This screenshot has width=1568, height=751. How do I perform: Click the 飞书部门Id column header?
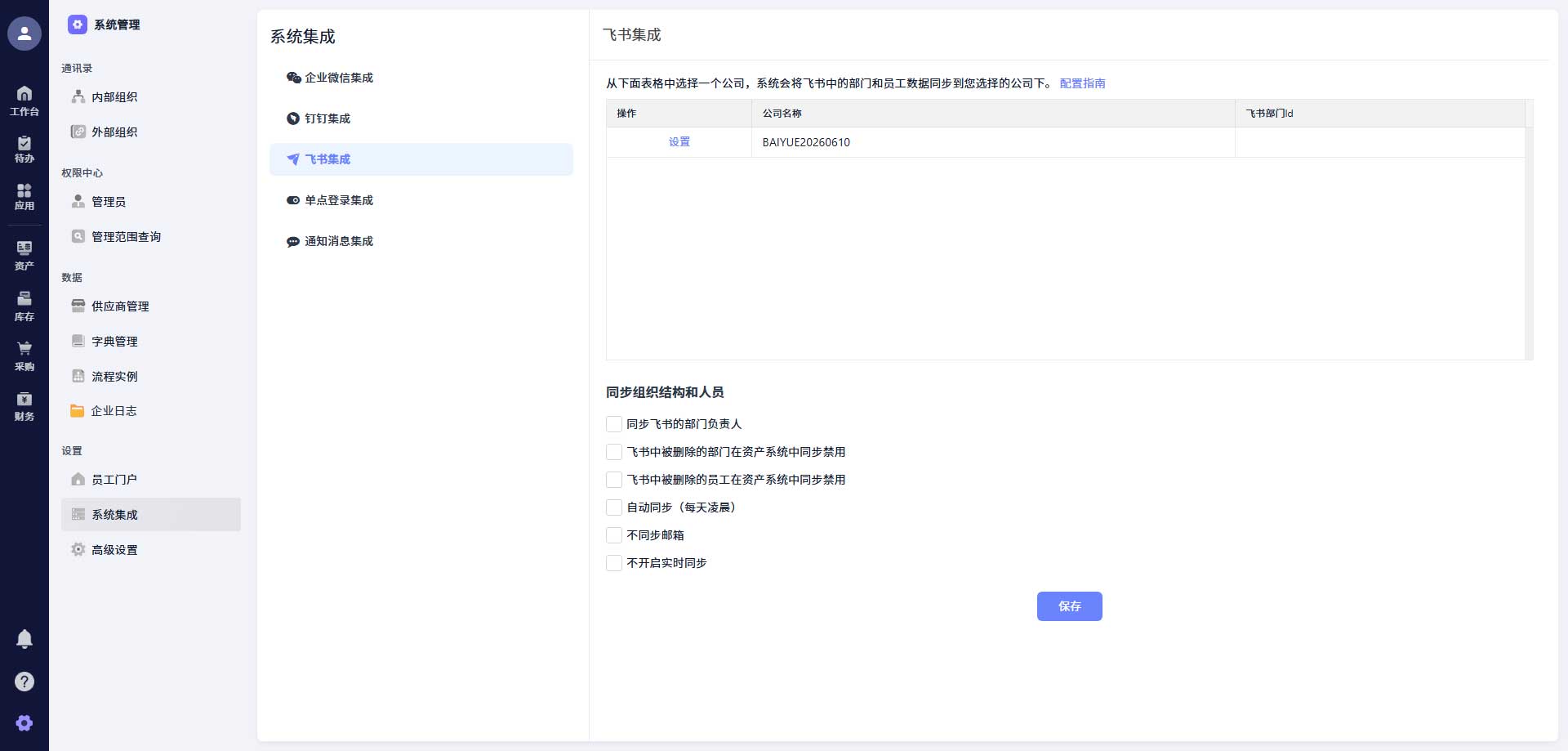click(1379, 114)
